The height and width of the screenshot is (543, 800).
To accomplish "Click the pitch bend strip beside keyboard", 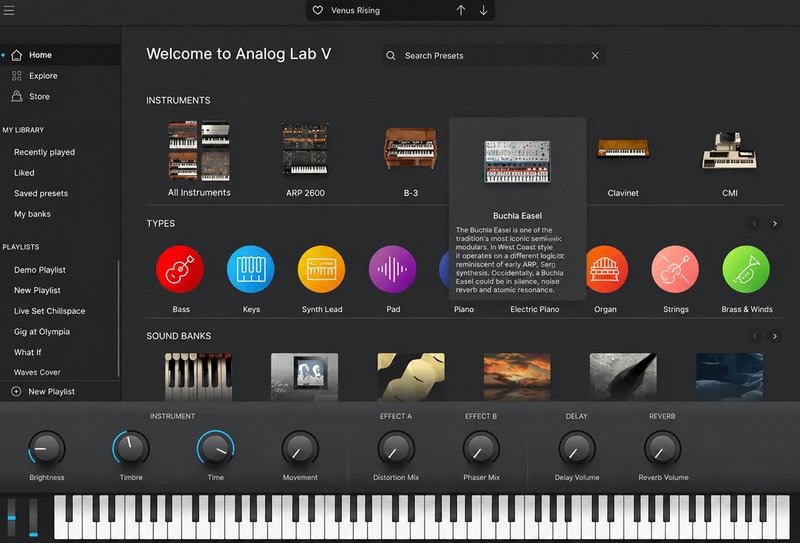I will [x=11, y=517].
